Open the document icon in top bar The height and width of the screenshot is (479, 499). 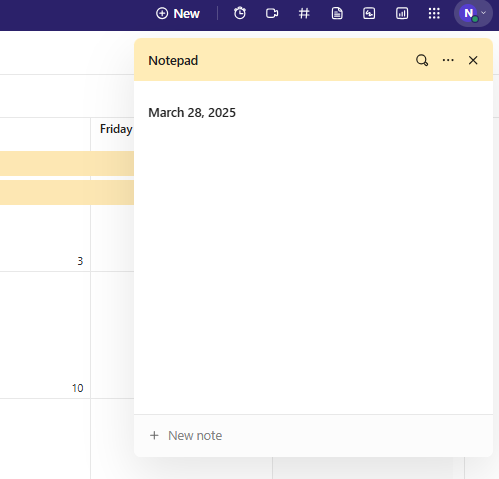337,13
